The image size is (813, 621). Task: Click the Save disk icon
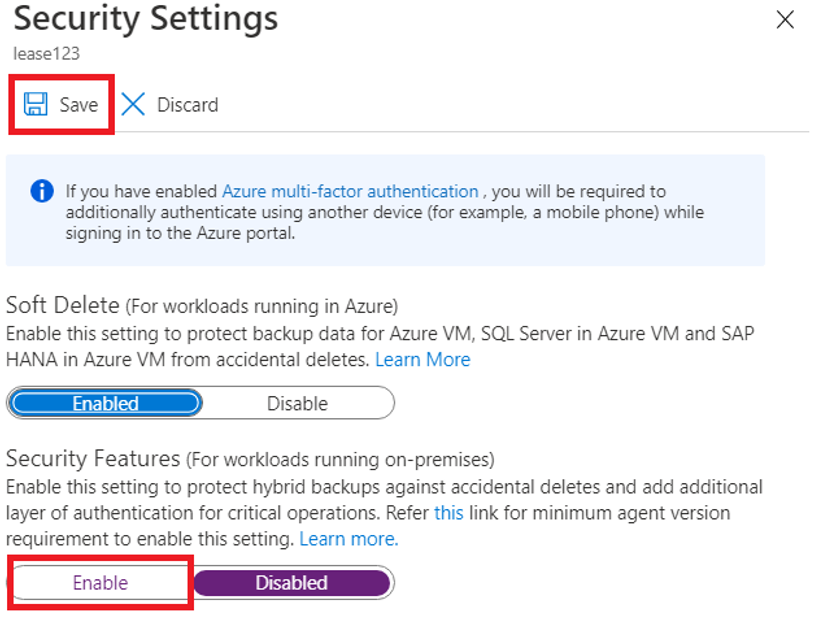(x=37, y=104)
